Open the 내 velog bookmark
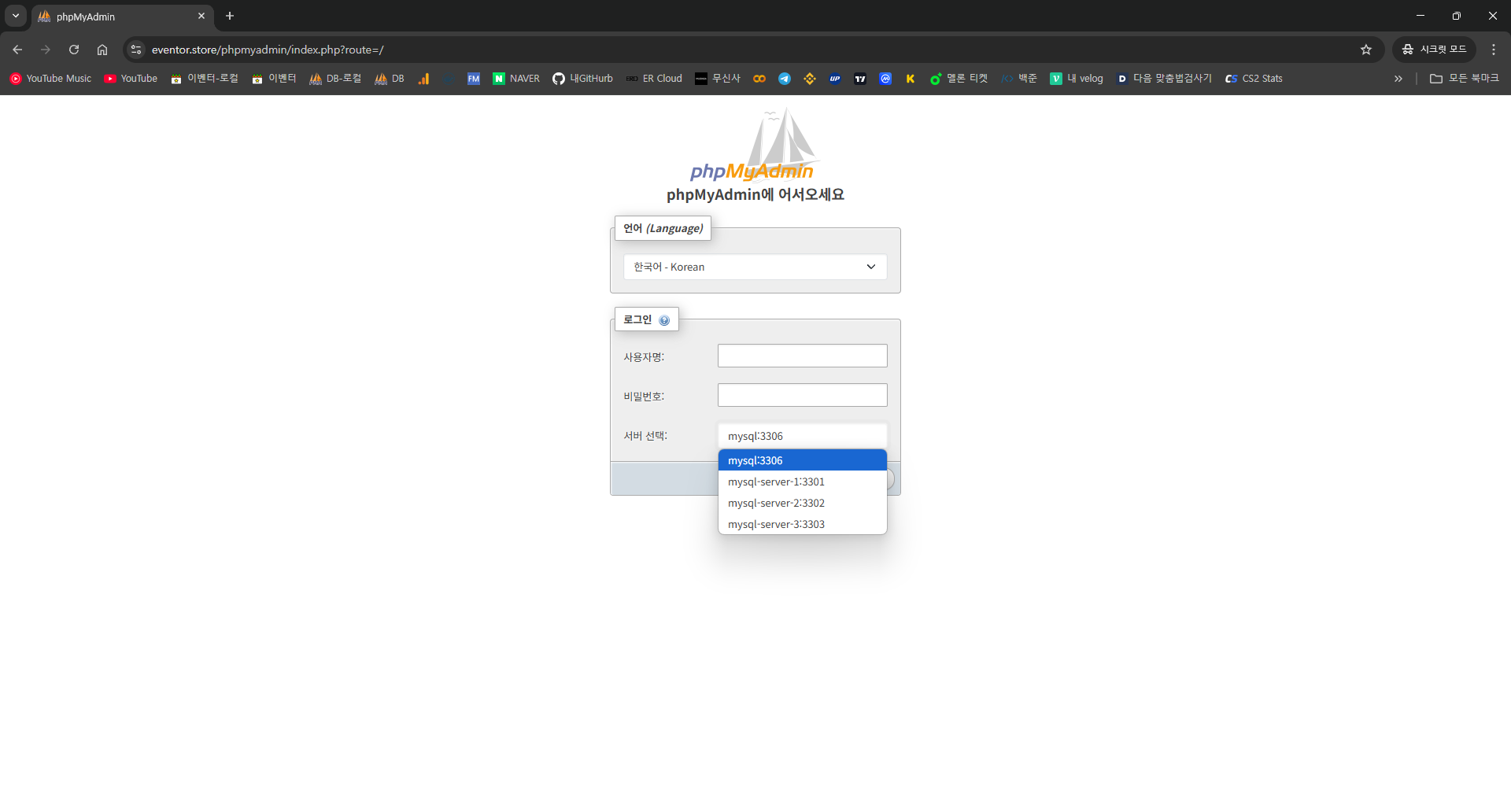This screenshot has height=812, width=1511. pyautogui.click(x=1077, y=79)
